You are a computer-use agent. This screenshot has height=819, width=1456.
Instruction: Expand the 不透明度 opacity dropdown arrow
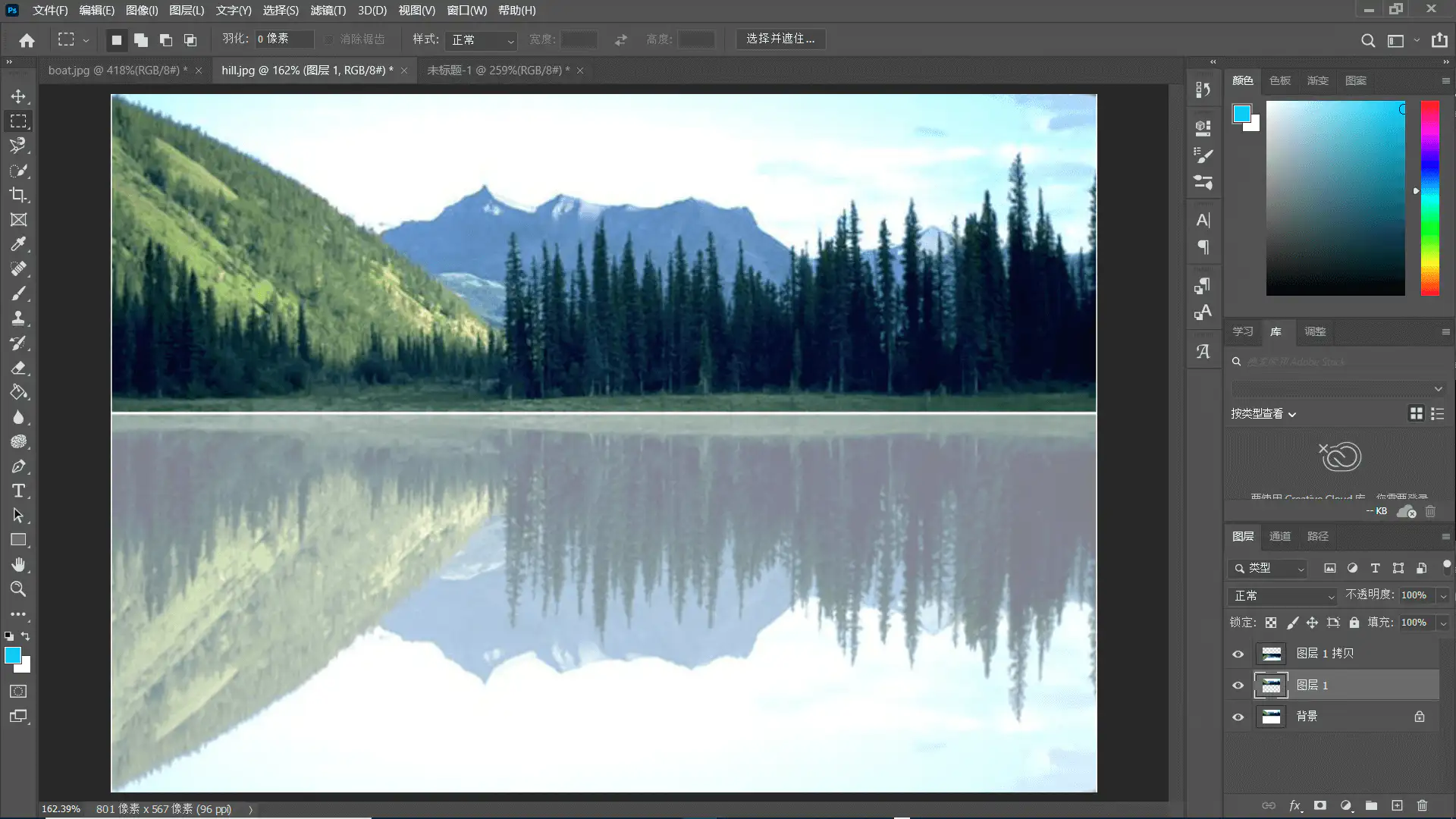coord(1443,596)
